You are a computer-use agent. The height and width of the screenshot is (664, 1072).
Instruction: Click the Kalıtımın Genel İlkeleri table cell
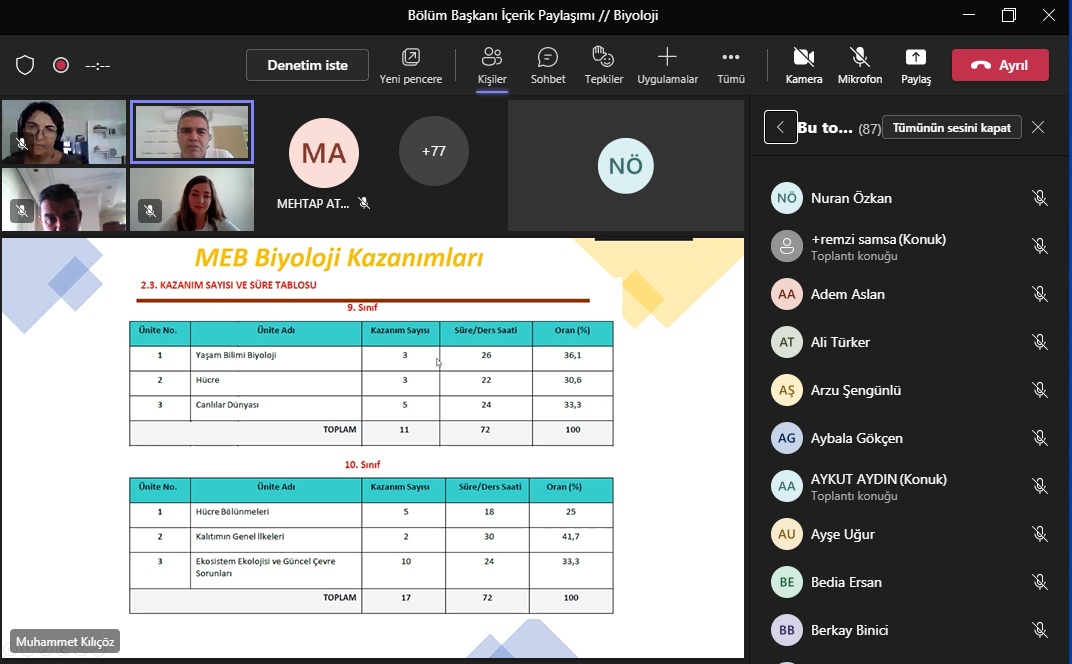point(276,539)
